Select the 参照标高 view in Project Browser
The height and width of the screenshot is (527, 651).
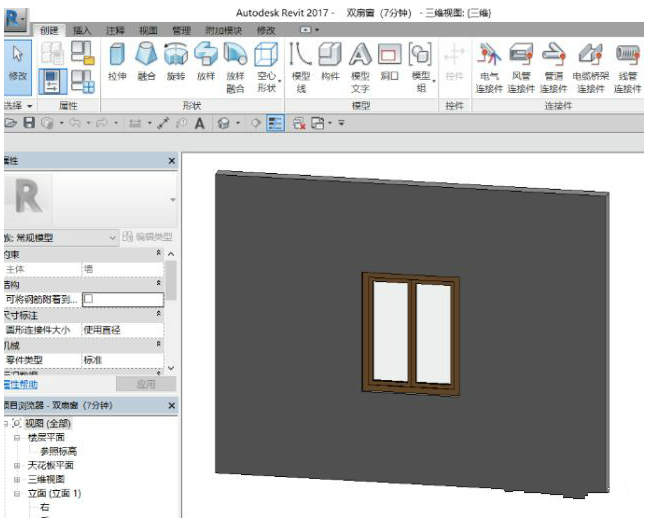coord(59,451)
